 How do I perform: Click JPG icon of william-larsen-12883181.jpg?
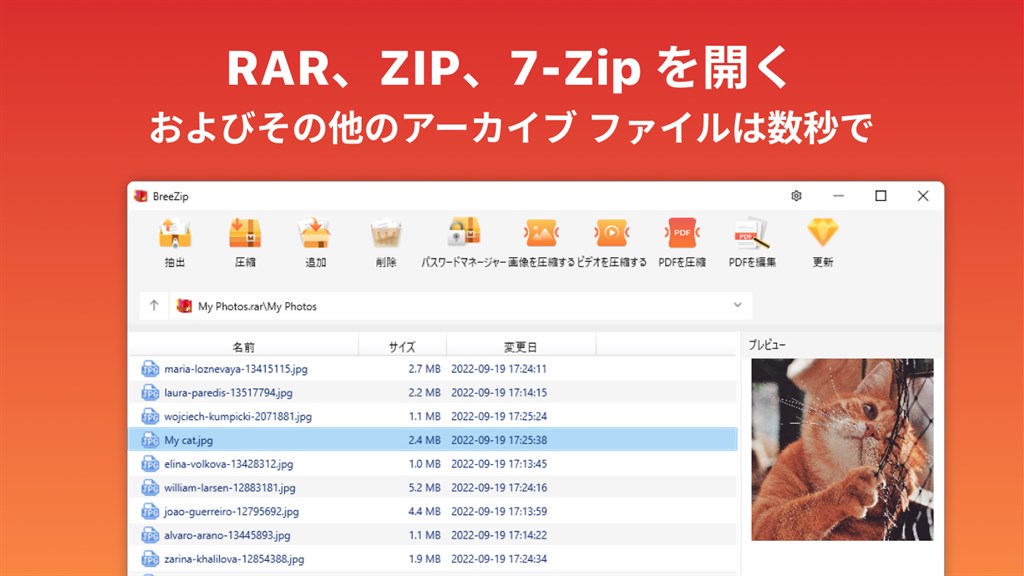coord(150,488)
